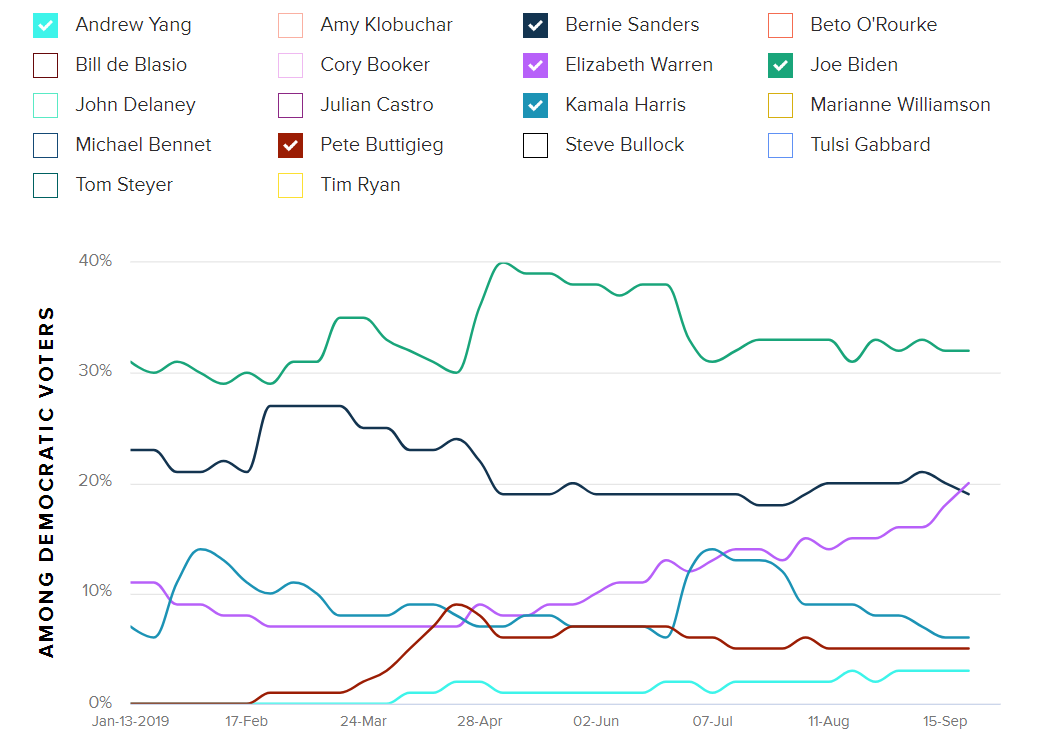1038x745 pixels.
Task: Uncheck the Joe Biden checkbox
Action: (x=780, y=65)
